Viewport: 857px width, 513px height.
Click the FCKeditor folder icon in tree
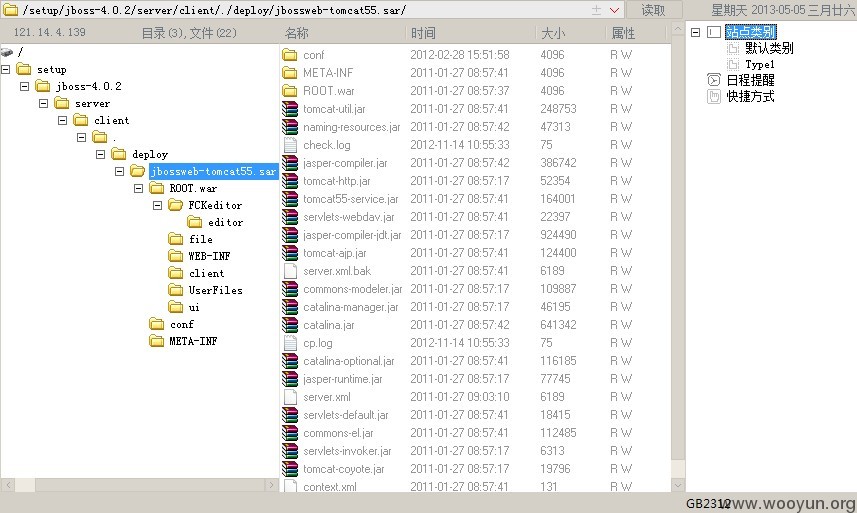click(x=175, y=205)
